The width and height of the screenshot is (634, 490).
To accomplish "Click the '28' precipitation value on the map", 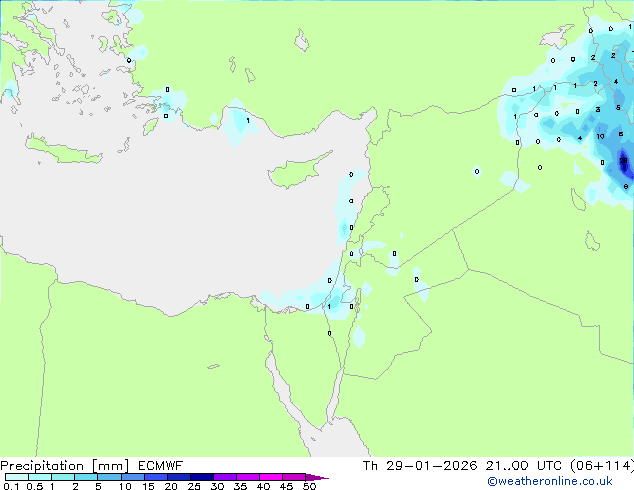I will (623, 161).
